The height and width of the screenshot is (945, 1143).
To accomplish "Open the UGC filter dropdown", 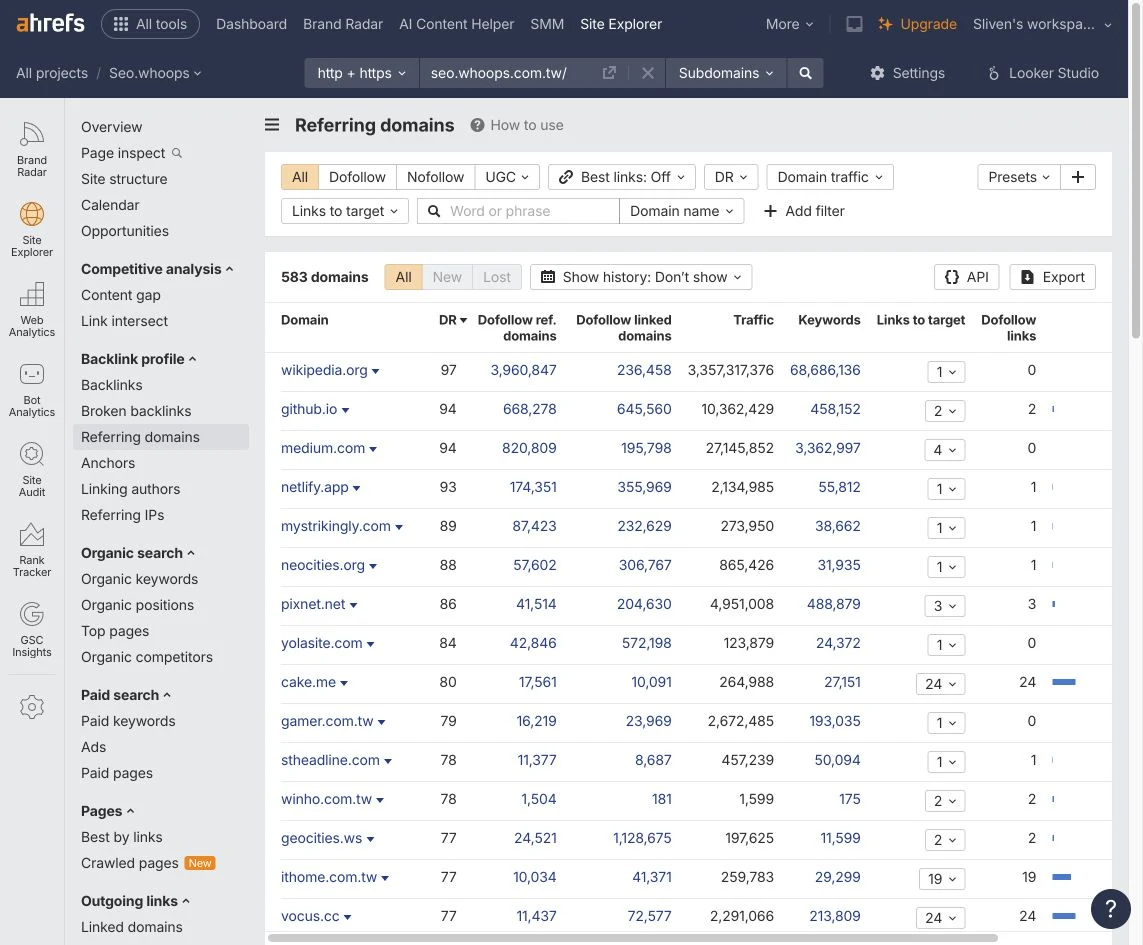I will (x=507, y=177).
